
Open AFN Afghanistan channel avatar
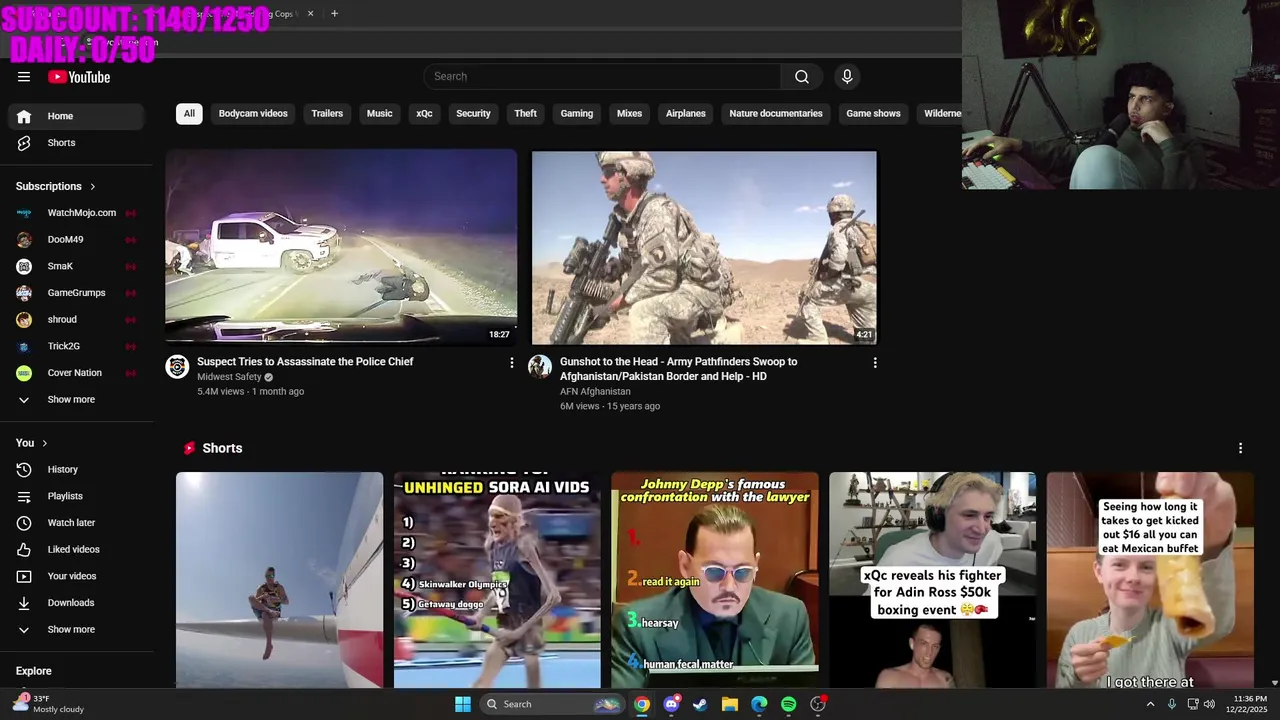click(x=540, y=367)
